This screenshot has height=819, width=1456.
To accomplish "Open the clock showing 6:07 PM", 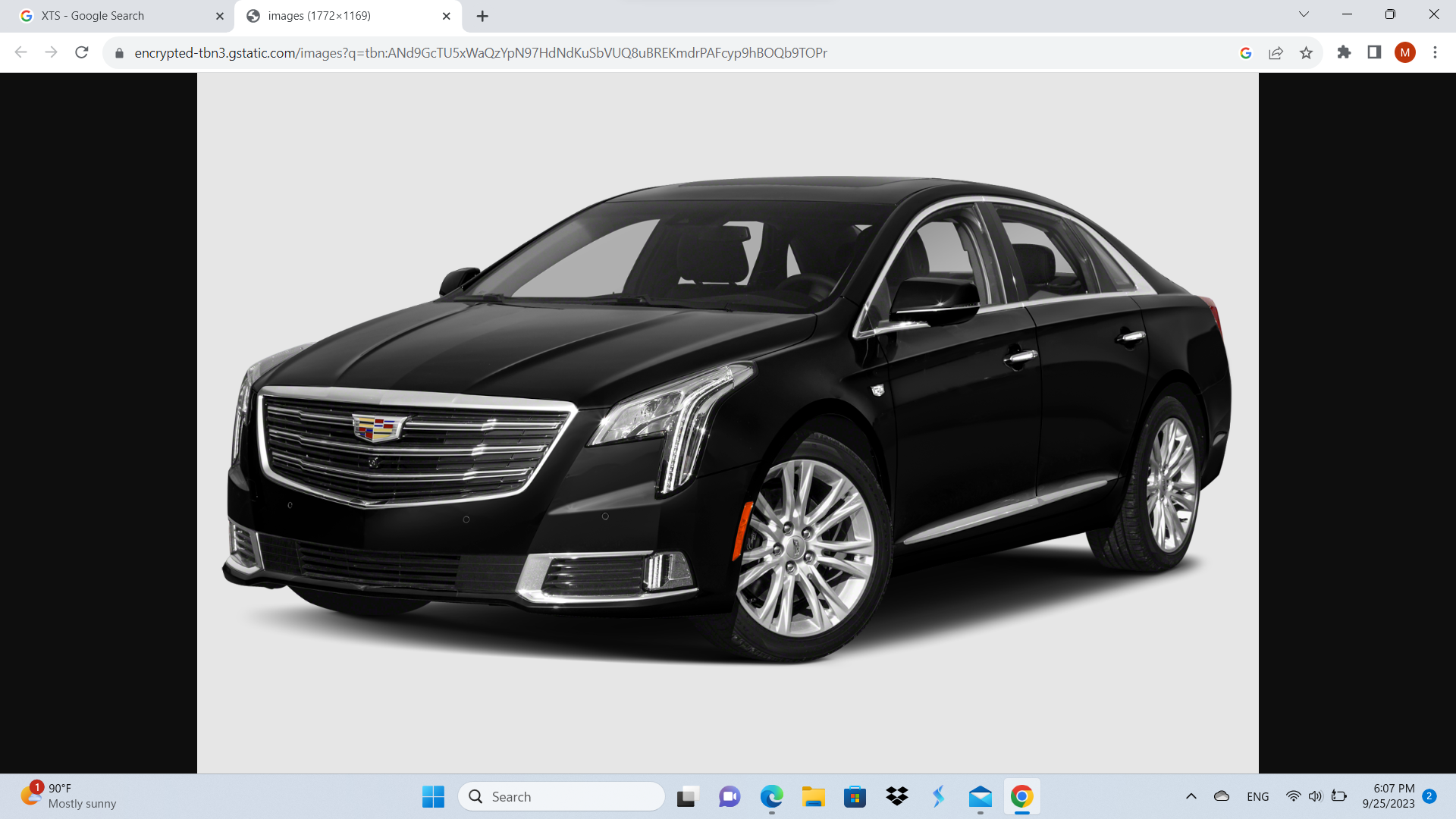I will (1388, 796).
